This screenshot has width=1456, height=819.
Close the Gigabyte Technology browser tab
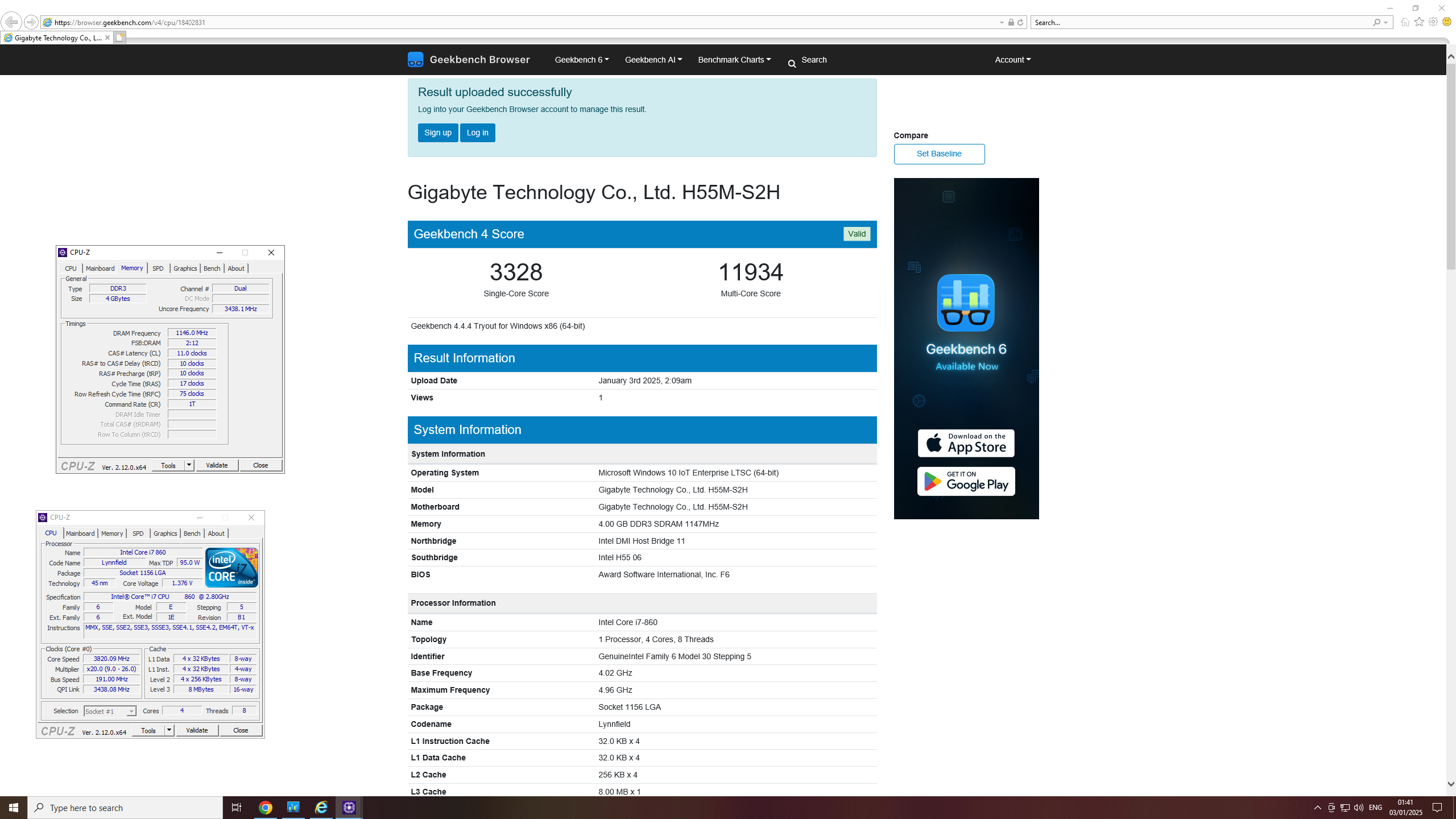(107, 38)
